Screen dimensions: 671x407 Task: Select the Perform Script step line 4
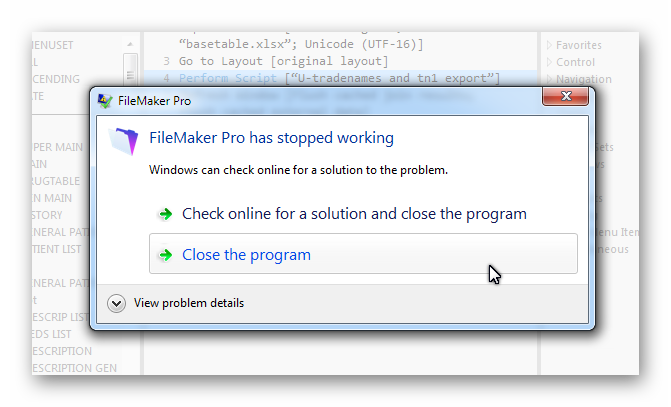340,78
